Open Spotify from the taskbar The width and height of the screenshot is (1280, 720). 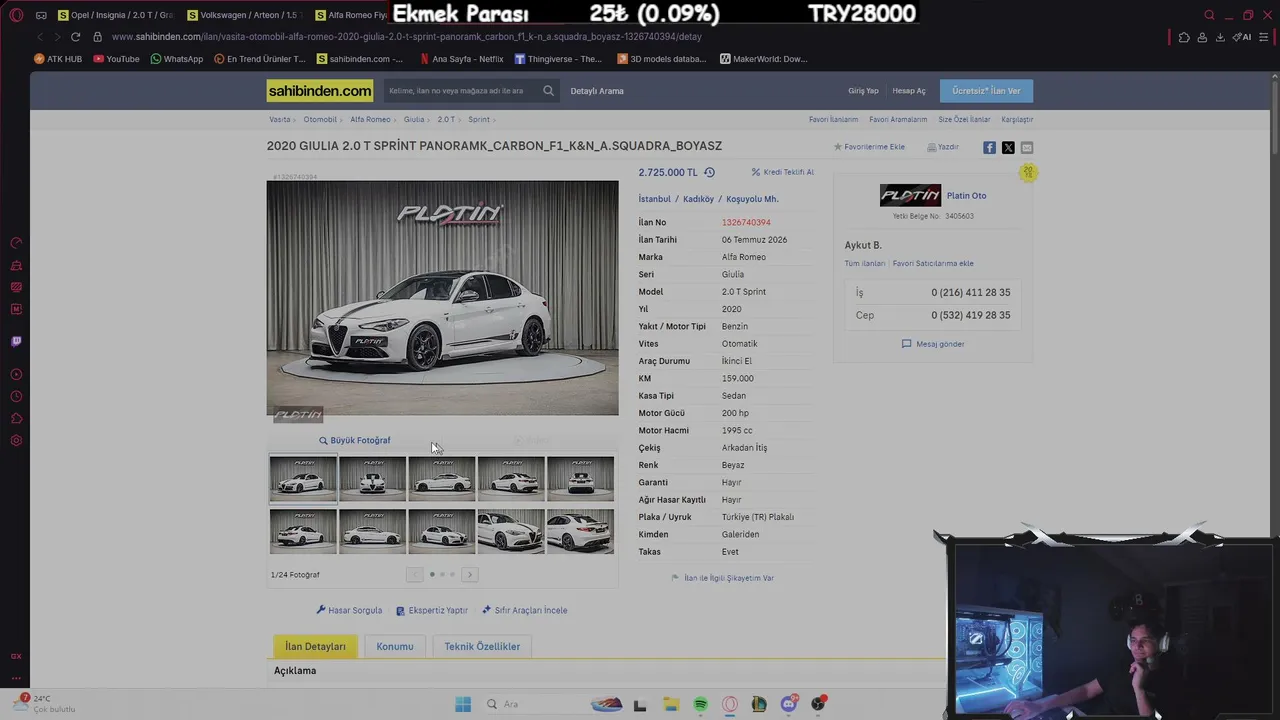(700, 704)
